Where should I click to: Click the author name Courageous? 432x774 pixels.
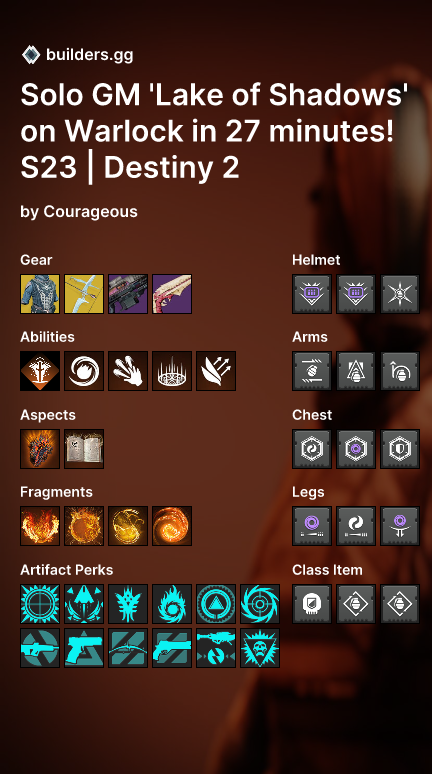tap(90, 212)
